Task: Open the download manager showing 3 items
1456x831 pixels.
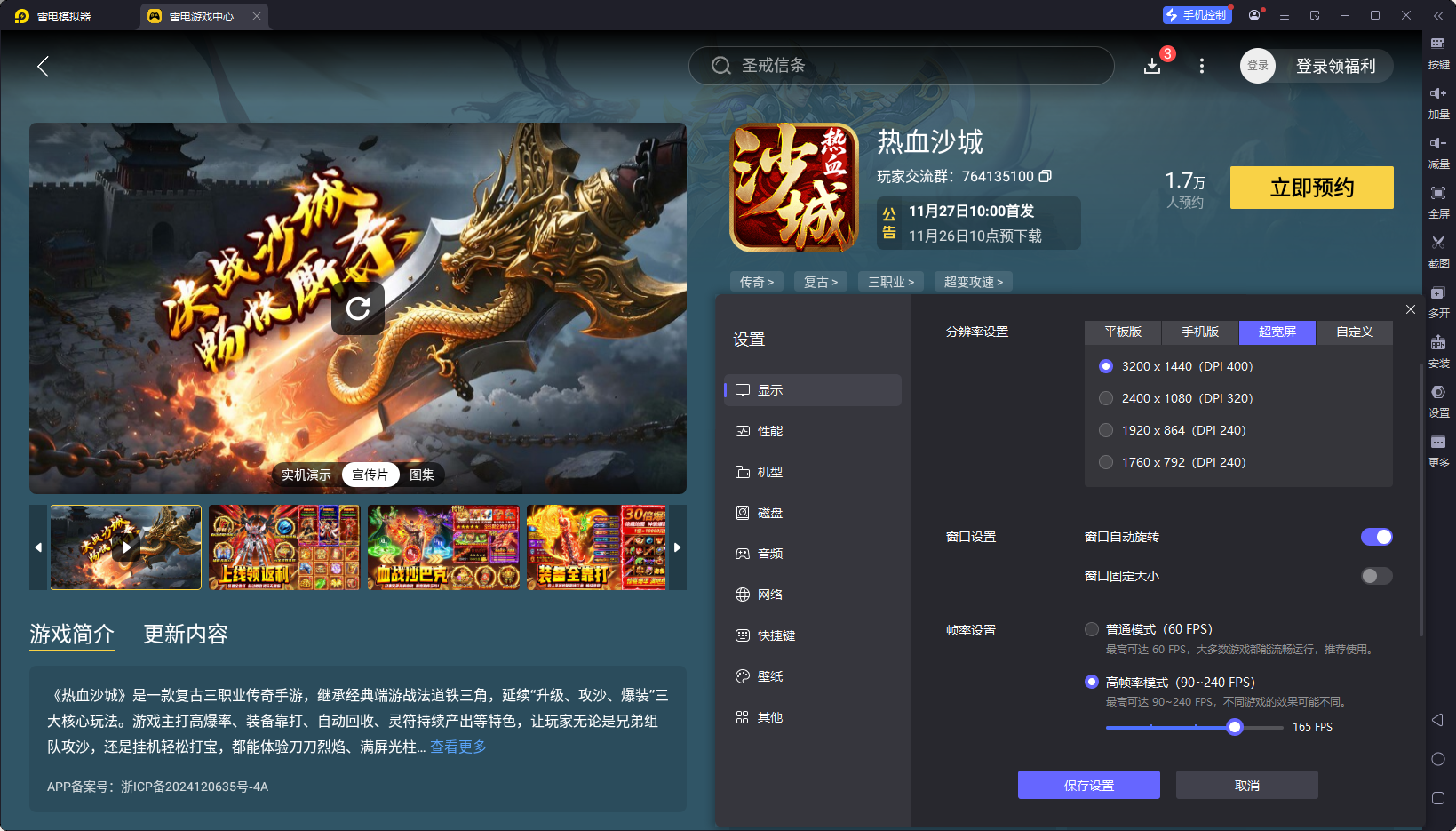Action: click(1152, 66)
